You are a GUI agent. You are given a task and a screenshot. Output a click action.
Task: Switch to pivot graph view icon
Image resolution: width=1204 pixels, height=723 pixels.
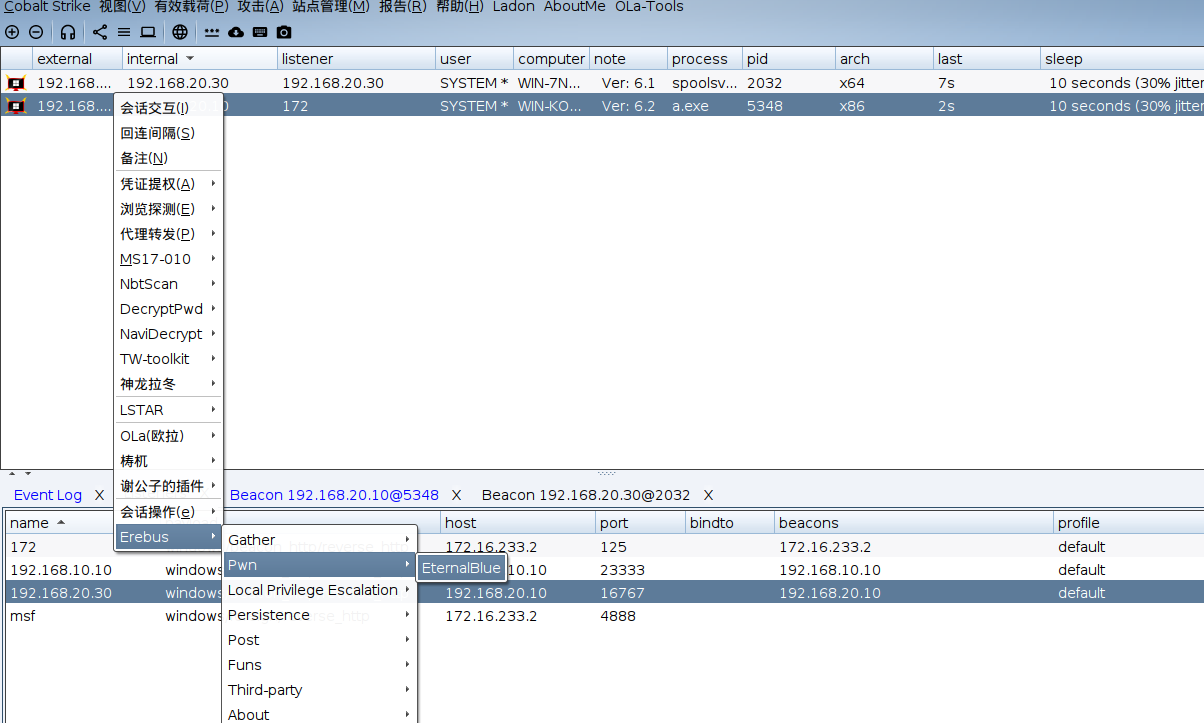(100, 32)
